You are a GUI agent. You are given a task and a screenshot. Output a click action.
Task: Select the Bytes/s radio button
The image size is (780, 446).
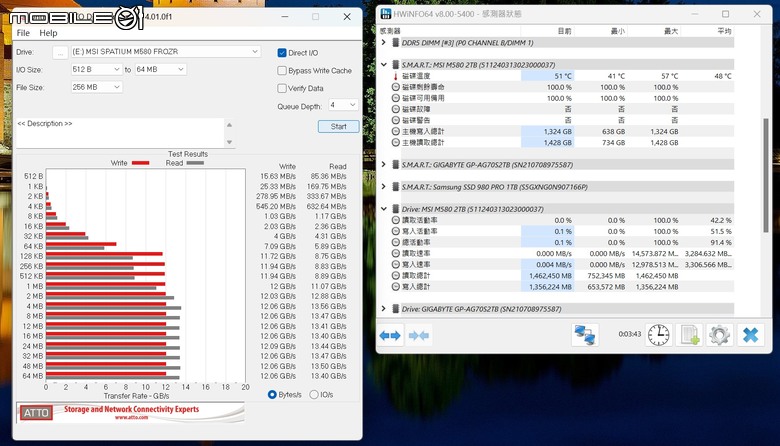(272, 394)
